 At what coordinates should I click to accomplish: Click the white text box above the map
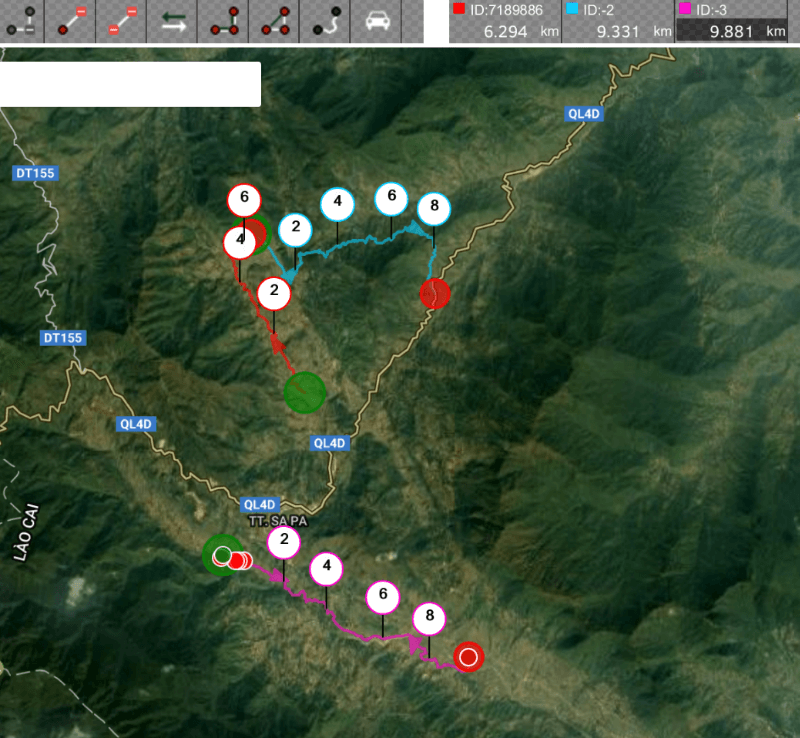(x=130, y=84)
